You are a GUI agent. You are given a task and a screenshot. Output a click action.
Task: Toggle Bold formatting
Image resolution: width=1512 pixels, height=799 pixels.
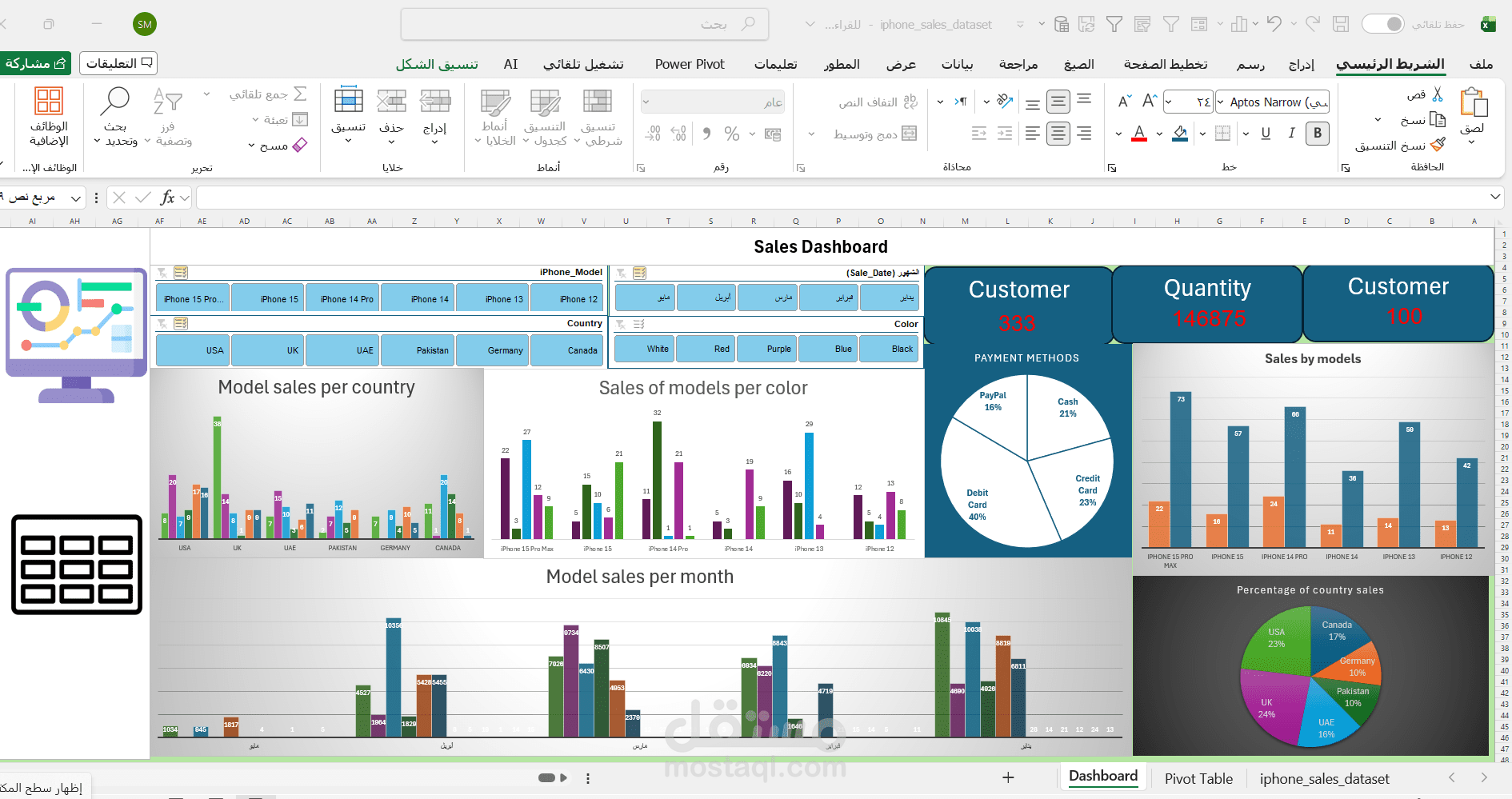(1317, 134)
